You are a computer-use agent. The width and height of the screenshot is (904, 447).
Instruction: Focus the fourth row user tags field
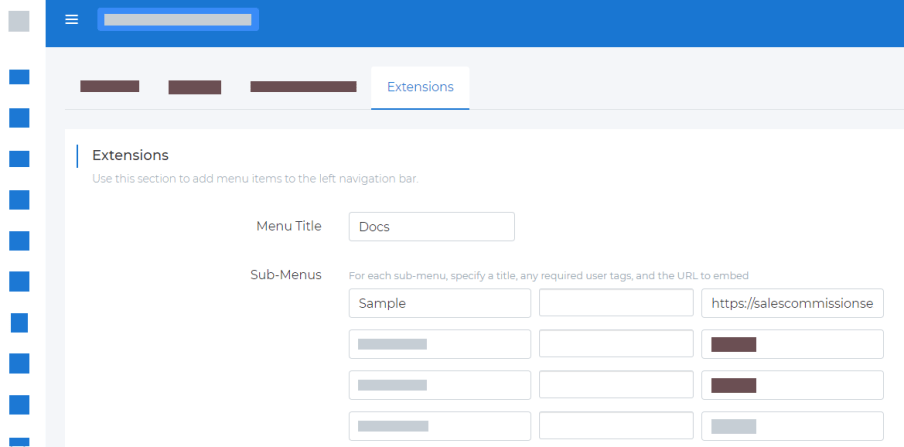click(616, 426)
